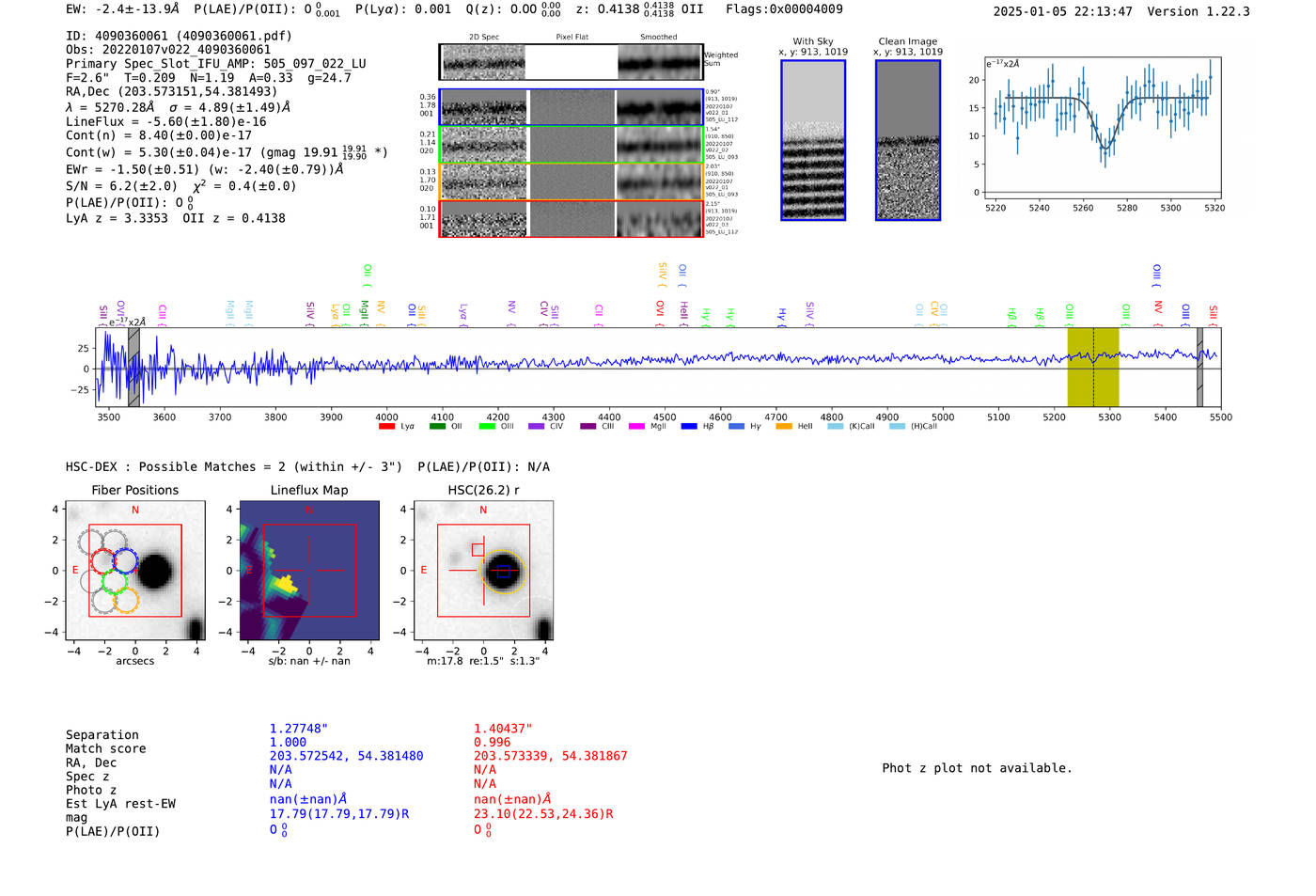Click the blue separation value 1.27748"

click(299, 729)
